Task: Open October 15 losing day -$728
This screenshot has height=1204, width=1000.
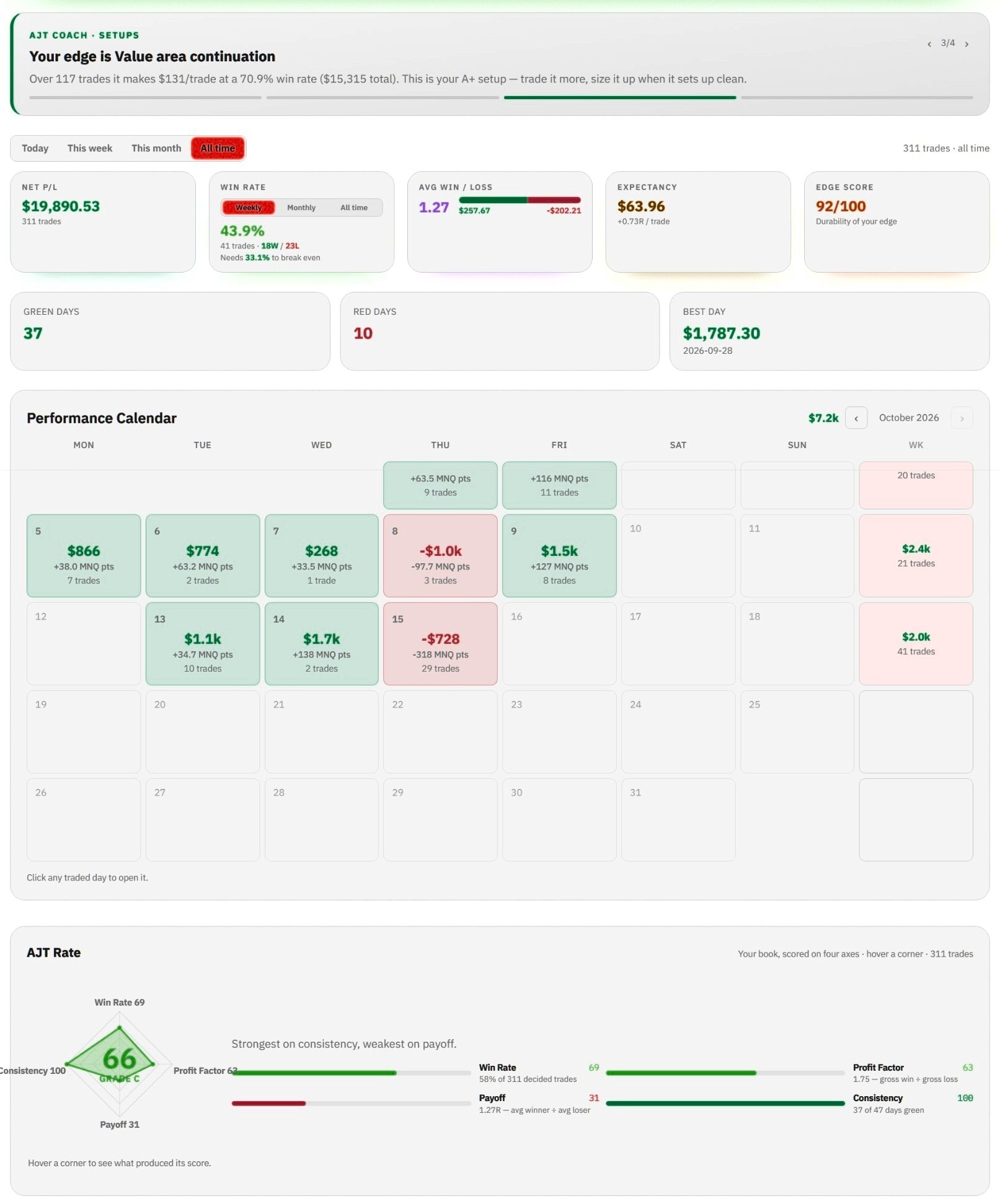Action: (x=440, y=644)
